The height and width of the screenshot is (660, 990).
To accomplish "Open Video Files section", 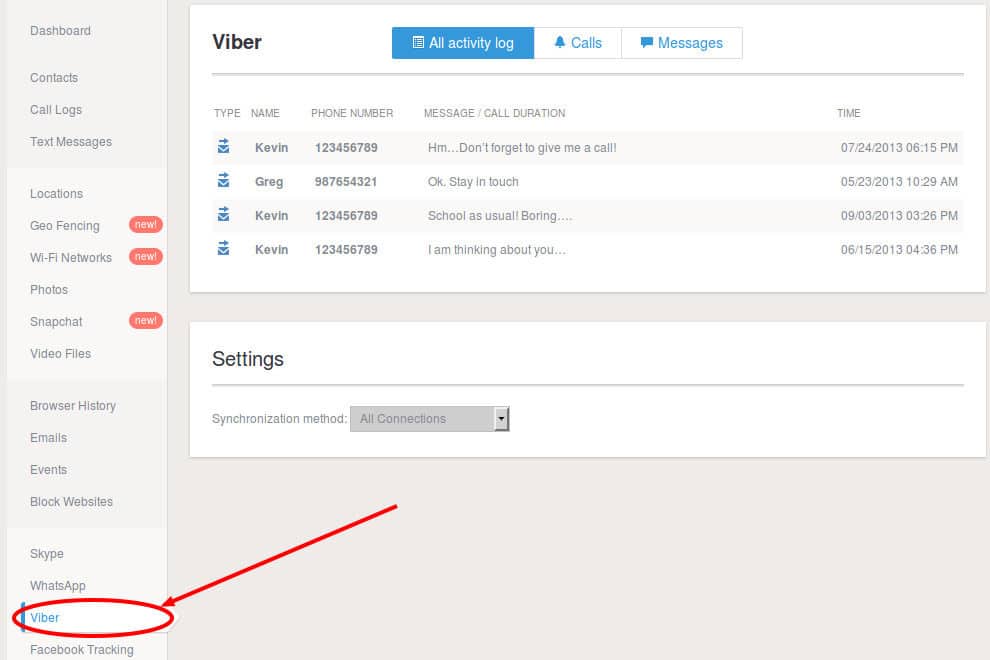I will 61,354.
